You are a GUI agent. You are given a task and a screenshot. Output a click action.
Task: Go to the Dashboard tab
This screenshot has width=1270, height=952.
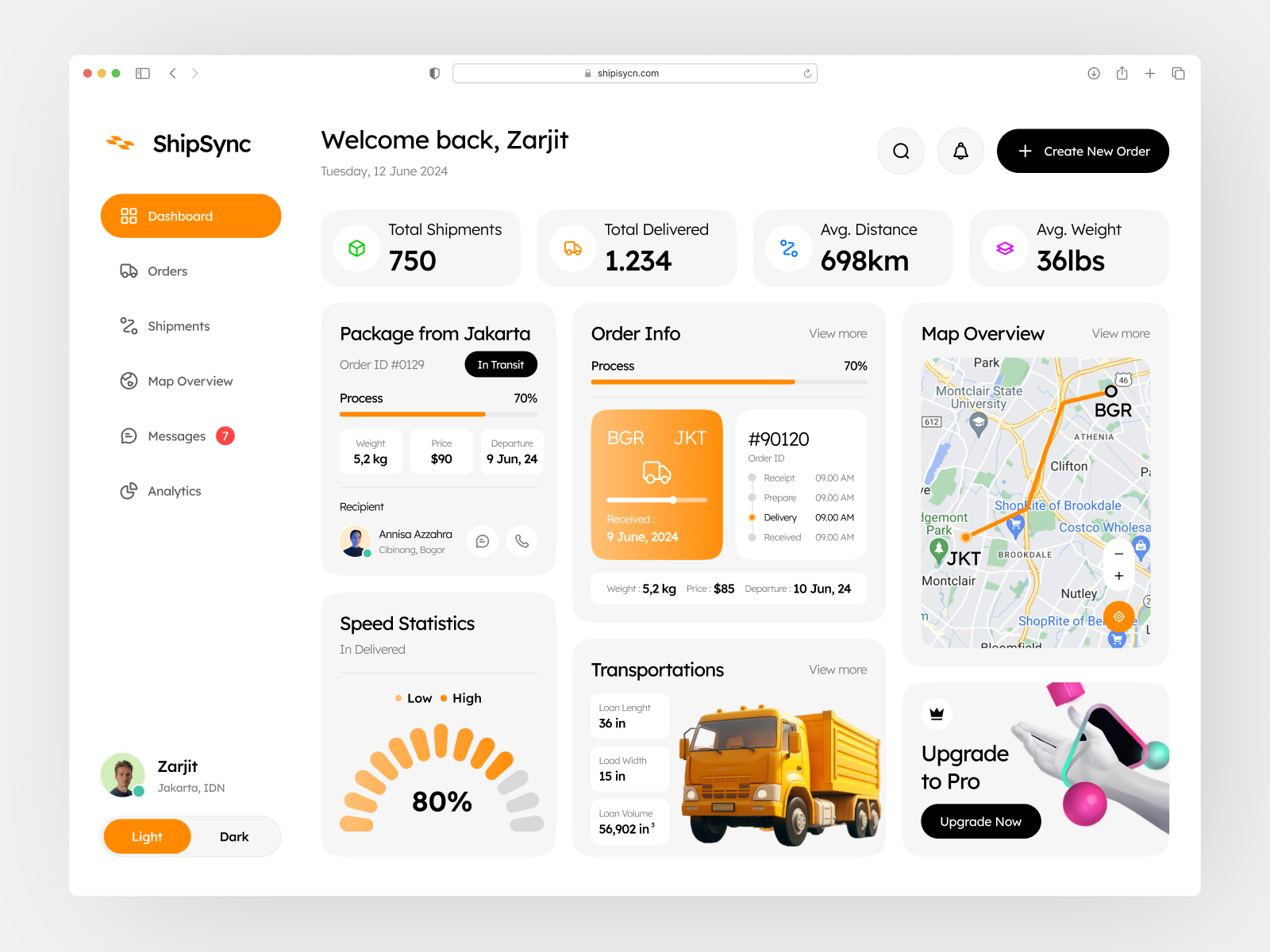(x=190, y=215)
